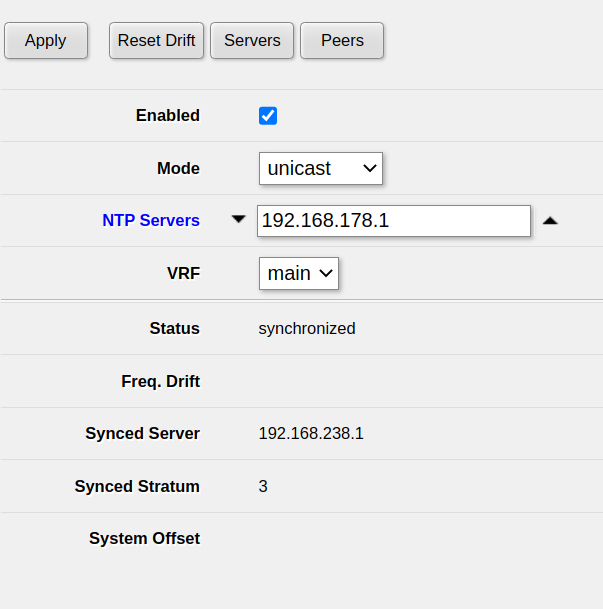Click the Apply button
Image resolution: width=603 pixels, height=609 pixels.
[46, 40]
